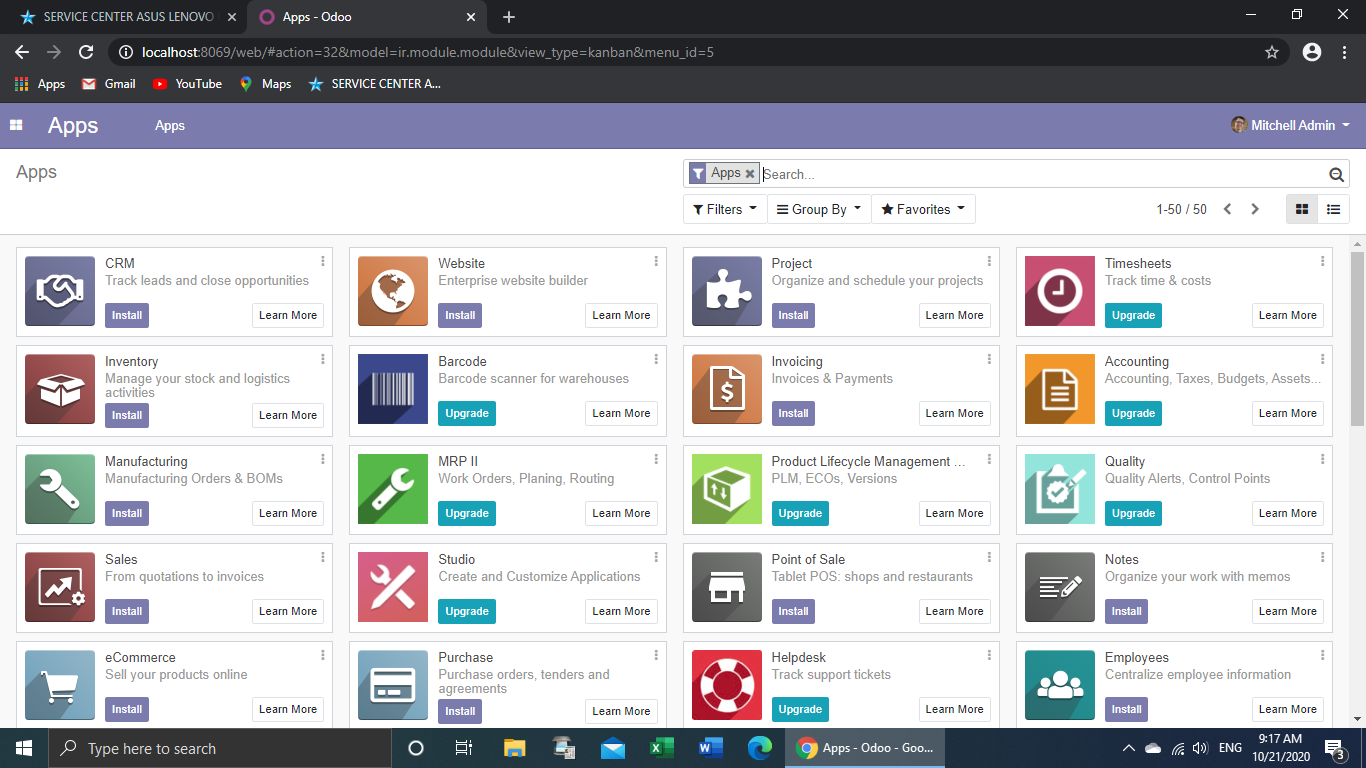Install the Point of Sale app
This screenshot has height=768, width=1366.
793,611
